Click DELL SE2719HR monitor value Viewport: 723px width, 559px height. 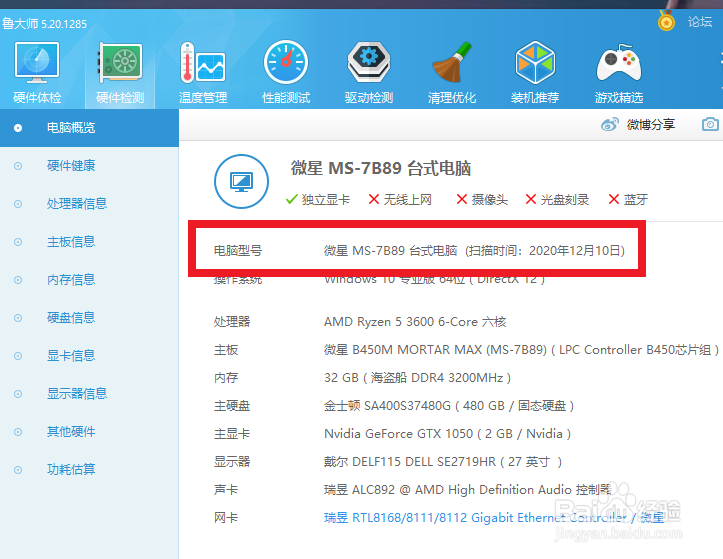[x=443, y=462]
